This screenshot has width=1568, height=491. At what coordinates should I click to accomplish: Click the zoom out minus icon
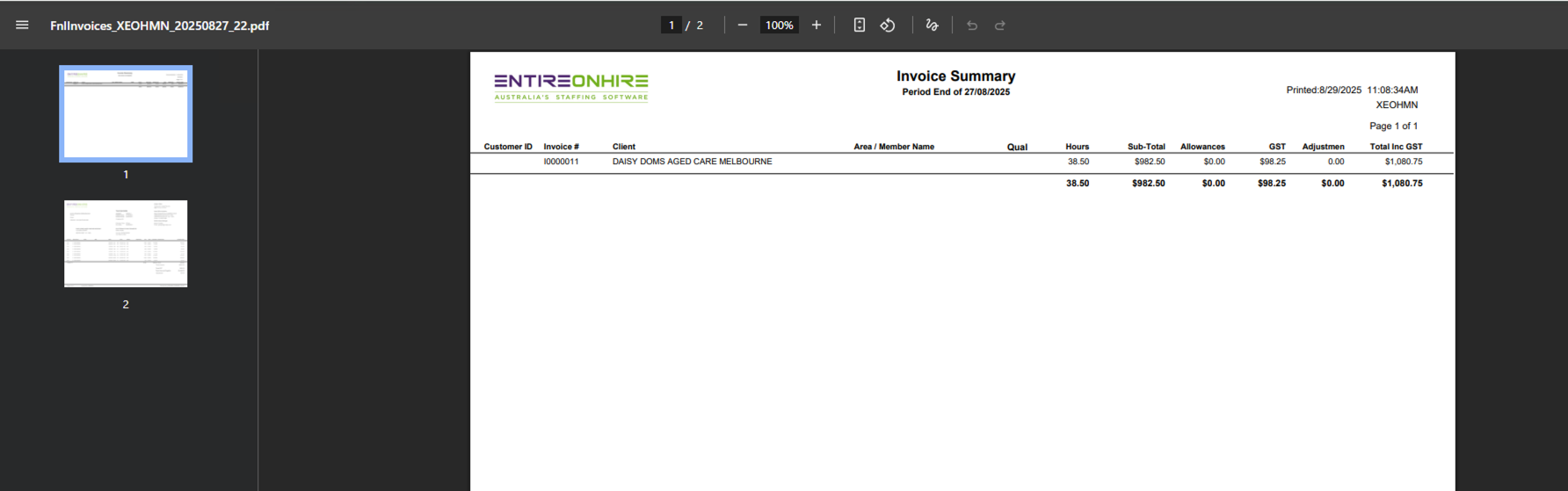(742, 25)
